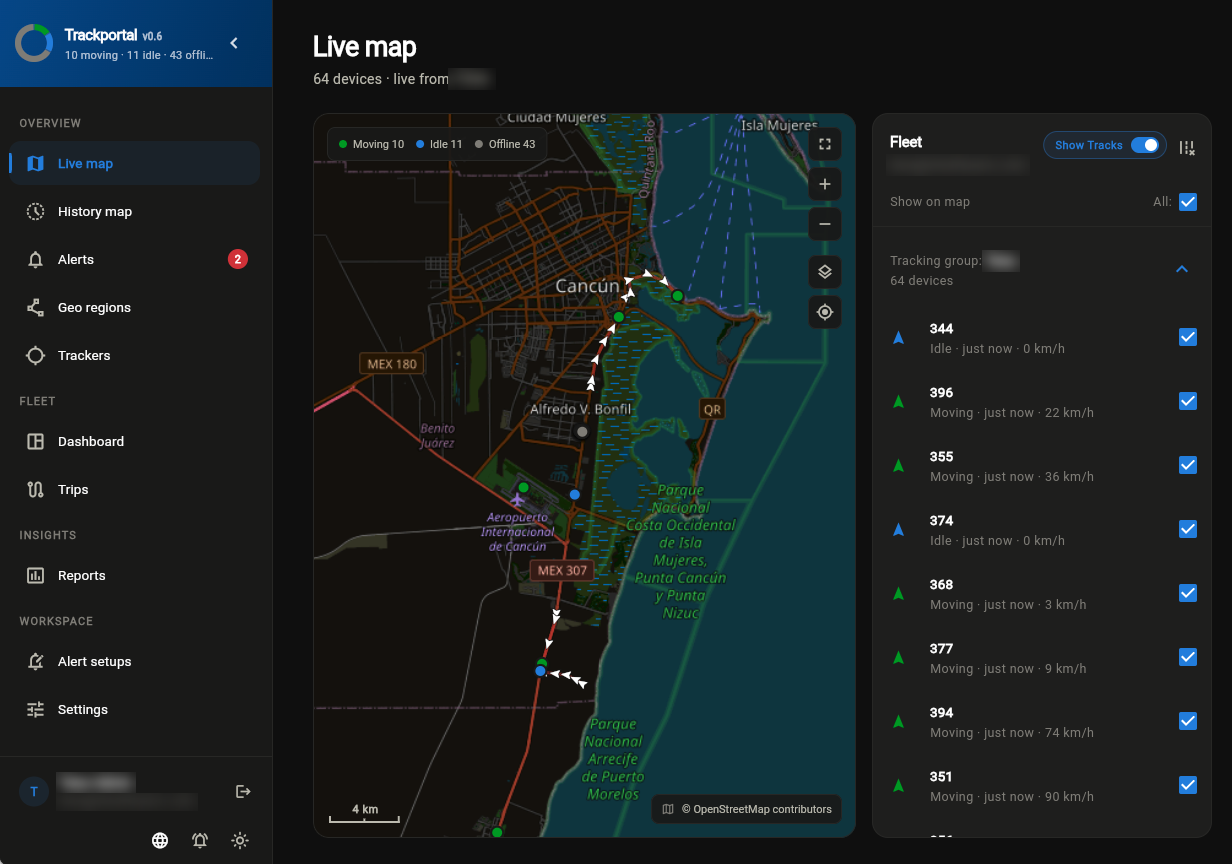1232x864 pixels.
Task: Click the idle arrow icon for device 344
Action: click(898, 338)
